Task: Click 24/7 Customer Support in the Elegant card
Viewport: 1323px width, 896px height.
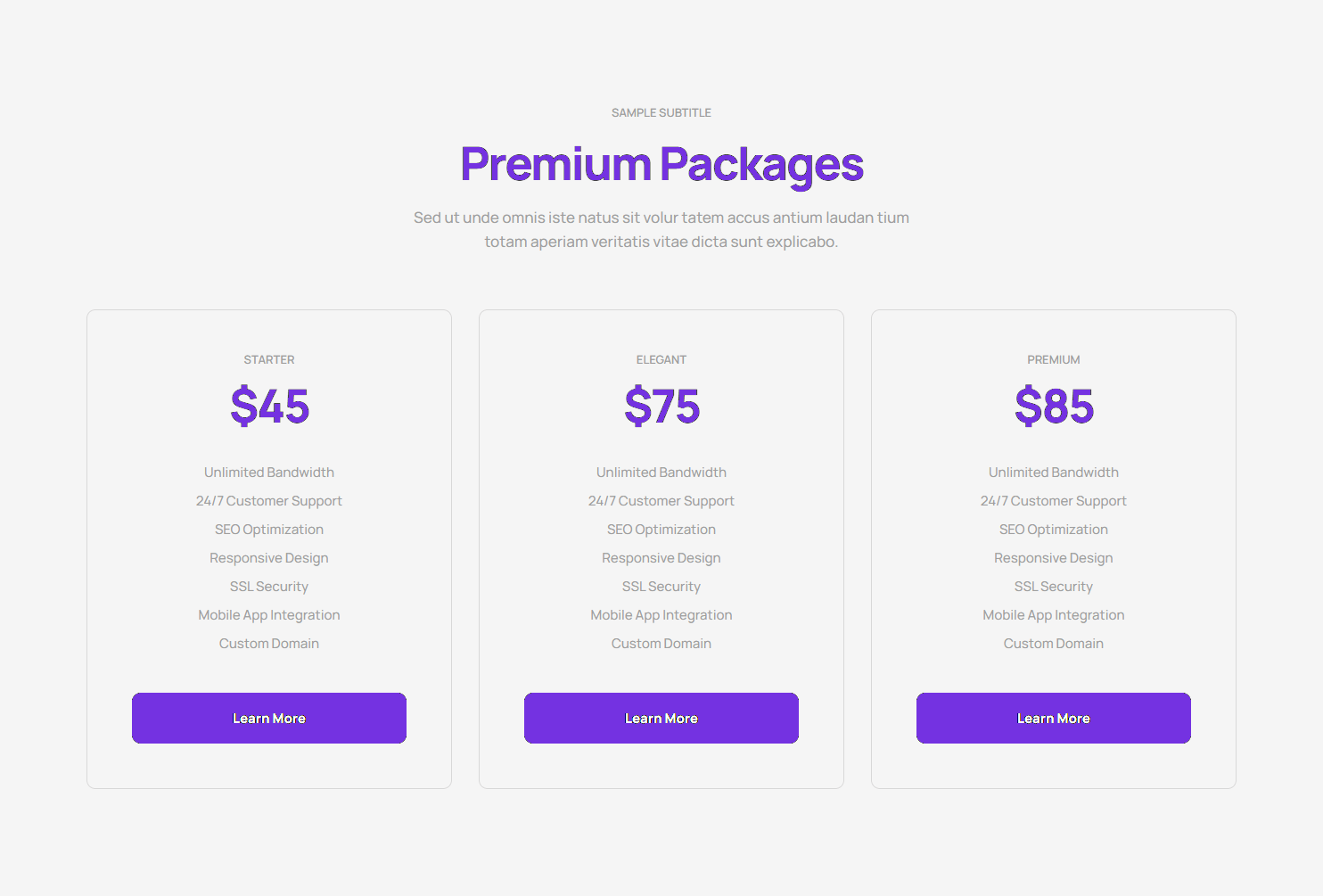Action: [661, 501]
